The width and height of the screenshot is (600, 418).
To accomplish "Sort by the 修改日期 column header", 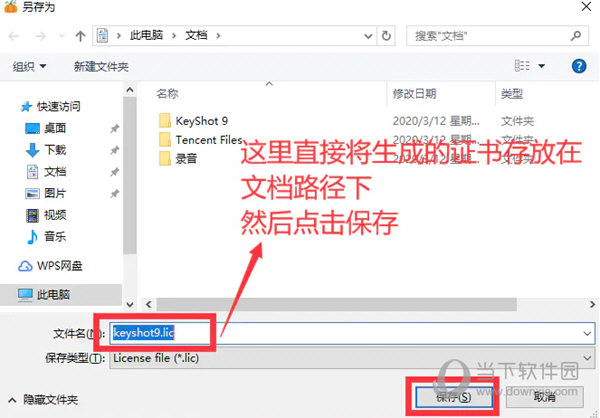I will [414, 93].
